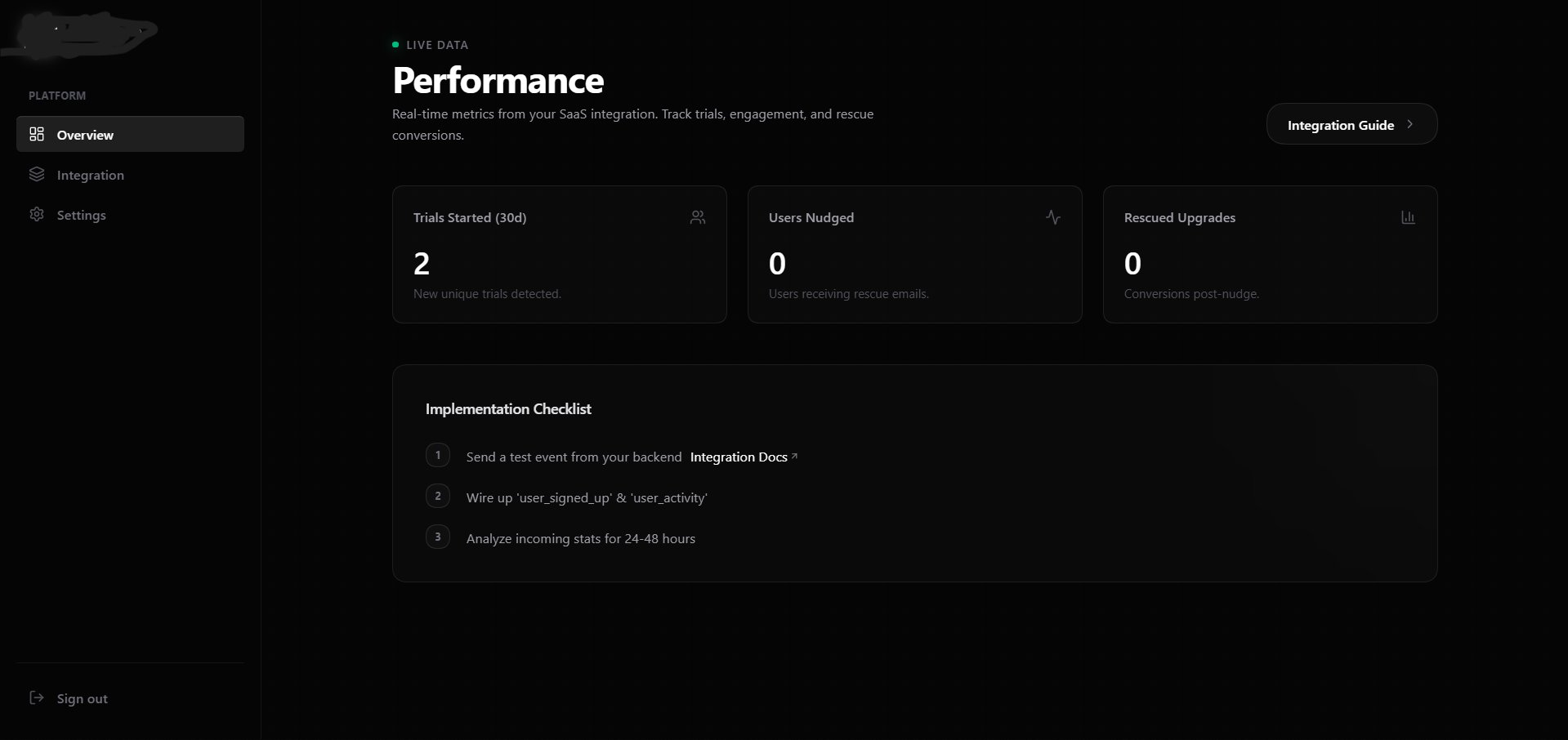The height and width of the screenshot is (740, 1568).
Task: Open the Overview menu item
Action: click(86, 135)
